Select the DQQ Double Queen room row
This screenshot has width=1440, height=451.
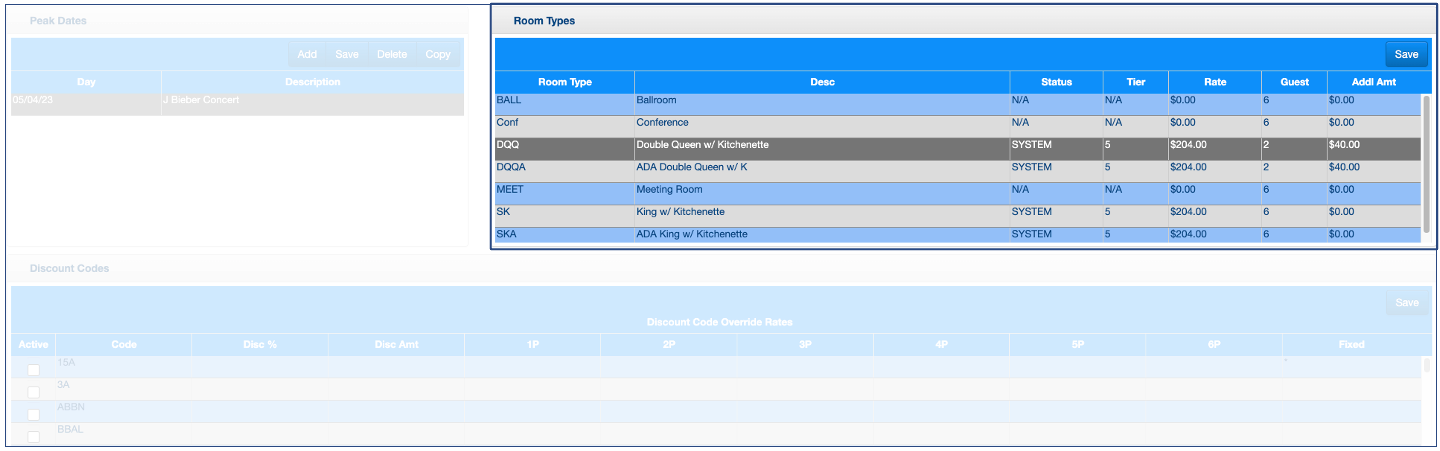[x=820, y=145]
